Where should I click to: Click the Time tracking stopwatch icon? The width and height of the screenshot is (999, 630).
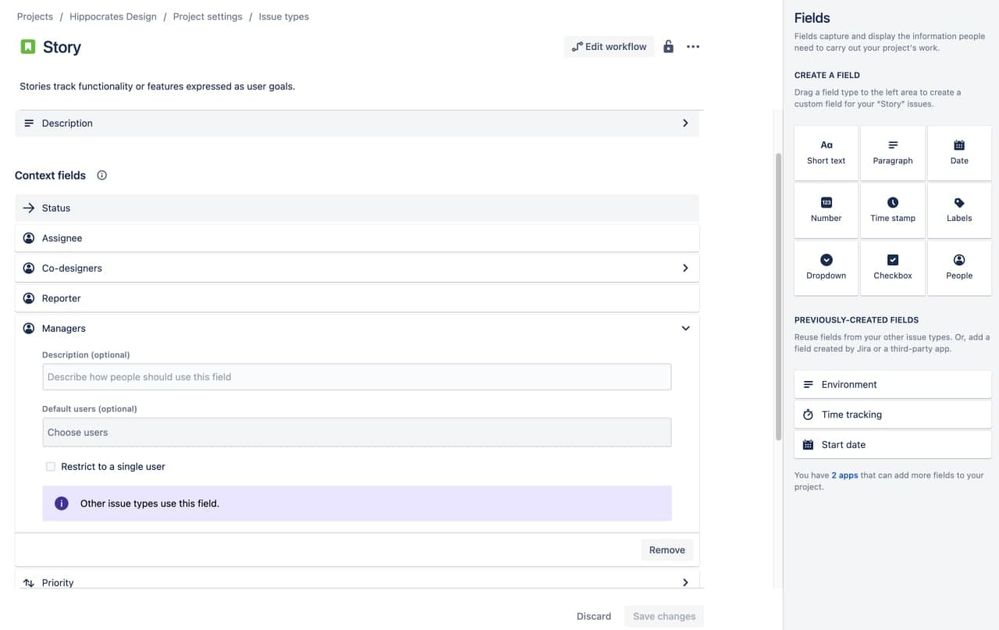pyautogui.click(x=808, y=415)
